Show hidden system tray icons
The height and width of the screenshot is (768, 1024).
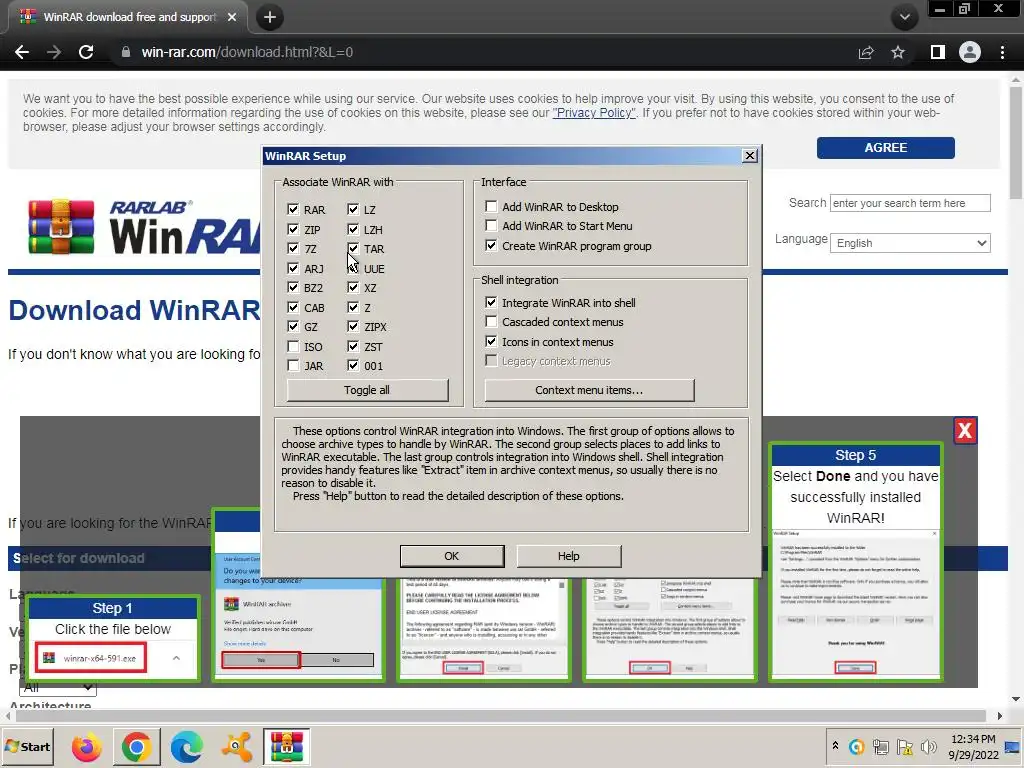835,746
